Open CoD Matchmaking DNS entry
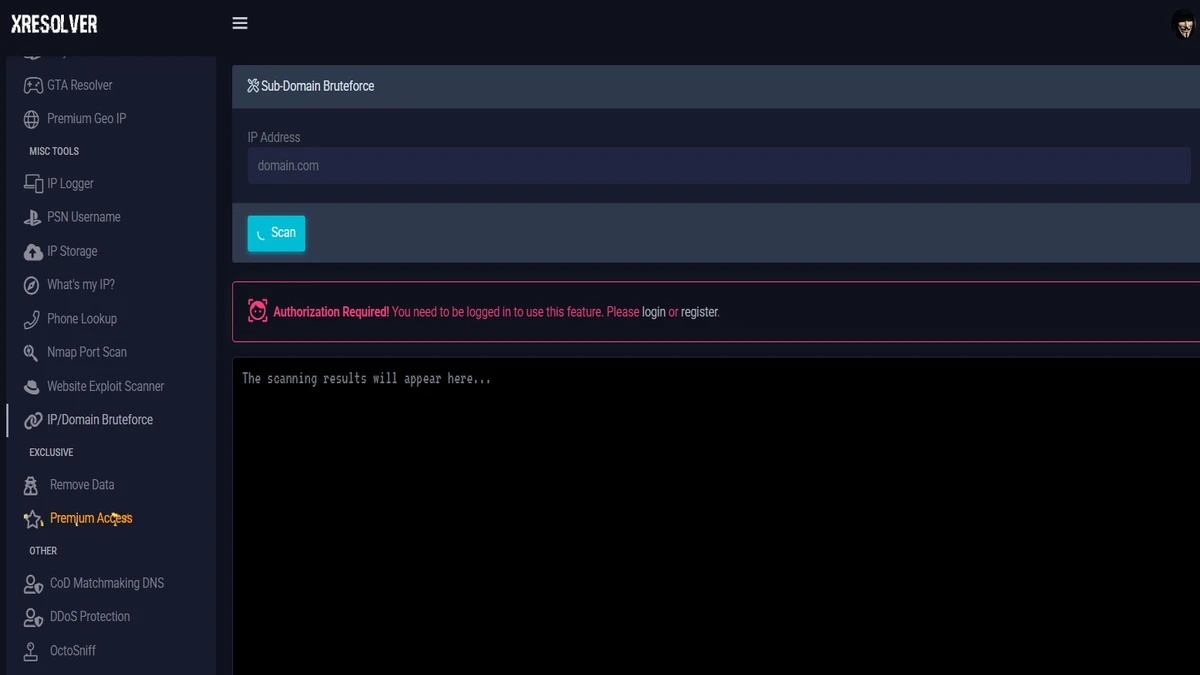 [x=106, y=583]
